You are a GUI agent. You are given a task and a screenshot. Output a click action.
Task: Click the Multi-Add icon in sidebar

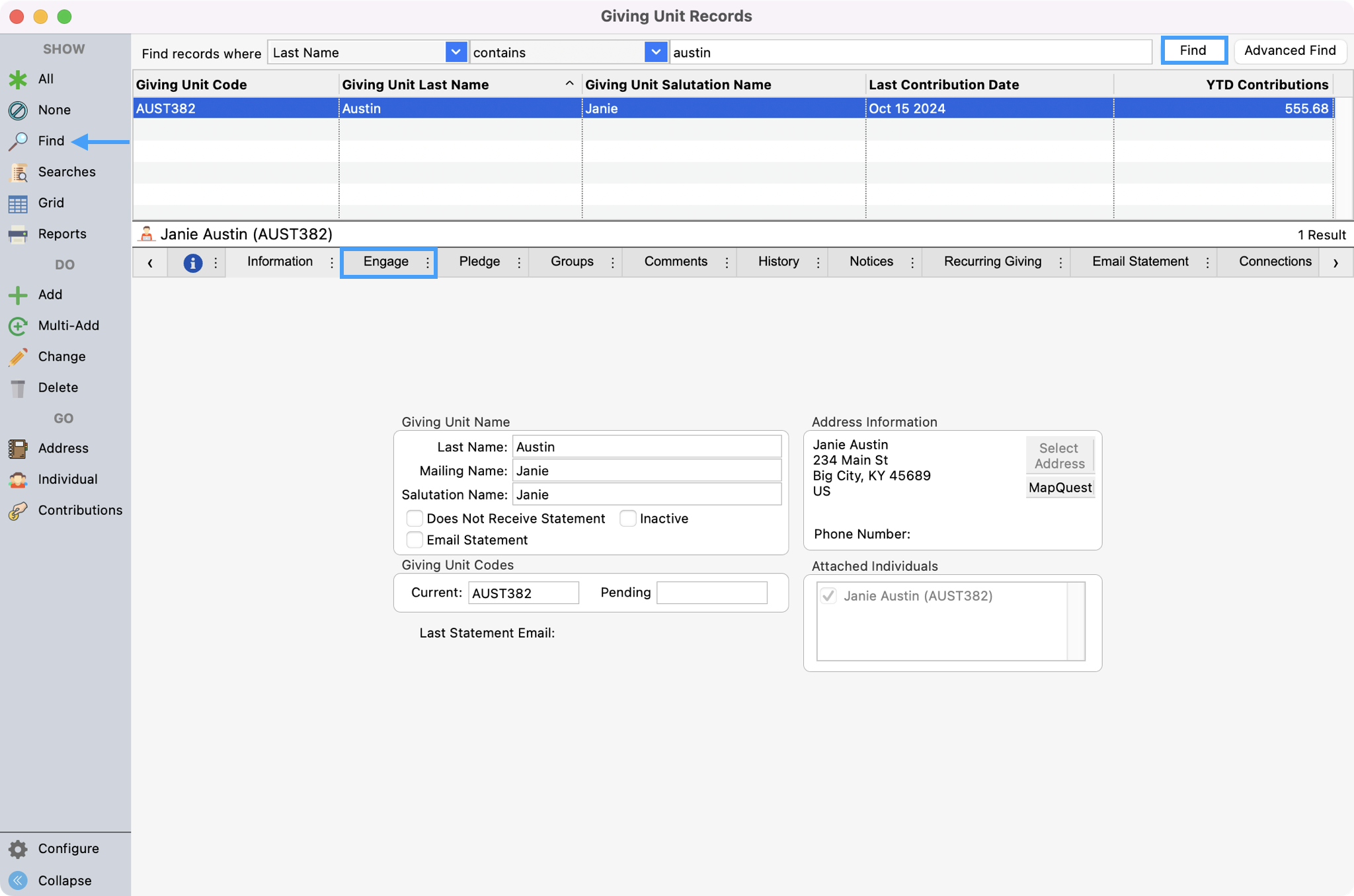(18, 326)
